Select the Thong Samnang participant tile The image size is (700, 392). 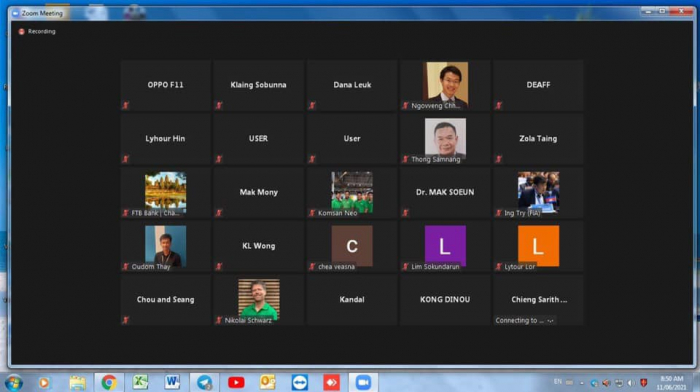[445, 139]
